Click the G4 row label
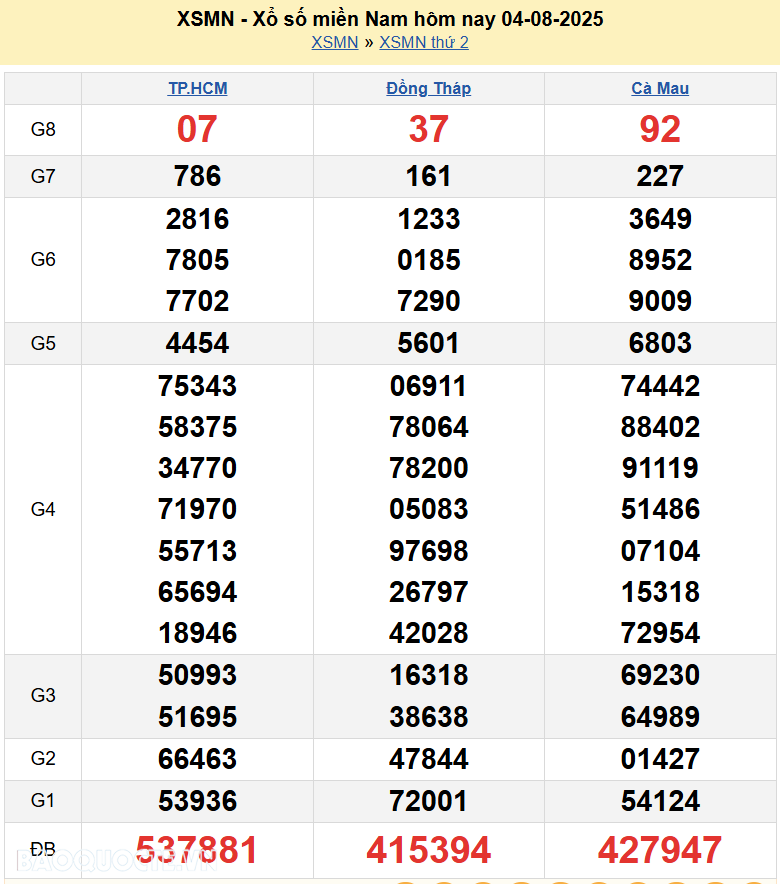780x884 pixels. (43, 510)
